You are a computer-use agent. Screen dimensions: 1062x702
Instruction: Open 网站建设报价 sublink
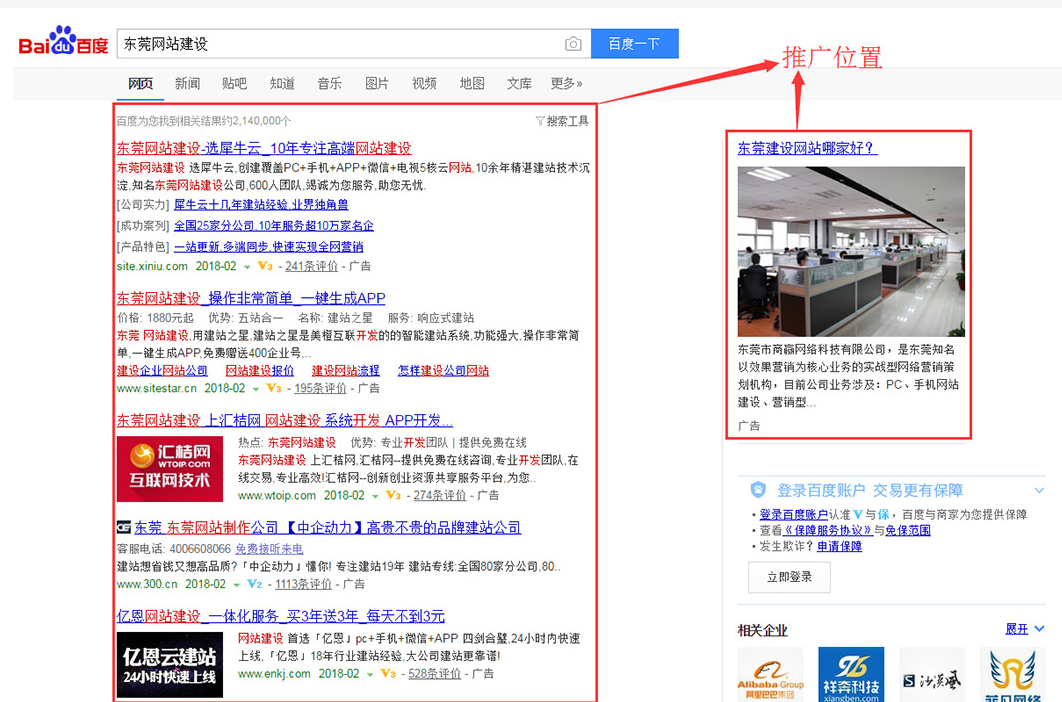click(260, 371)
